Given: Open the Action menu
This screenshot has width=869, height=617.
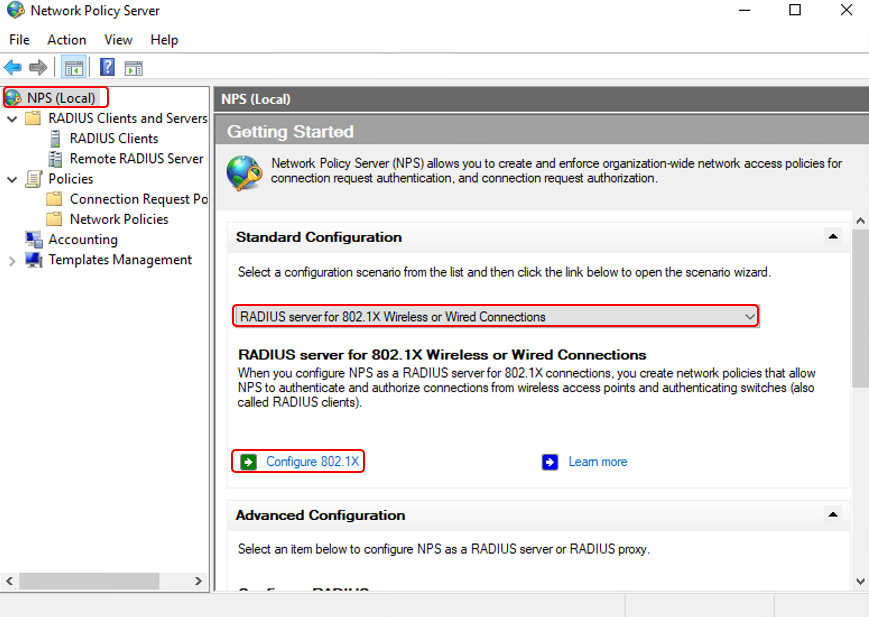Looking at the screenshot, I should point(67,40).
